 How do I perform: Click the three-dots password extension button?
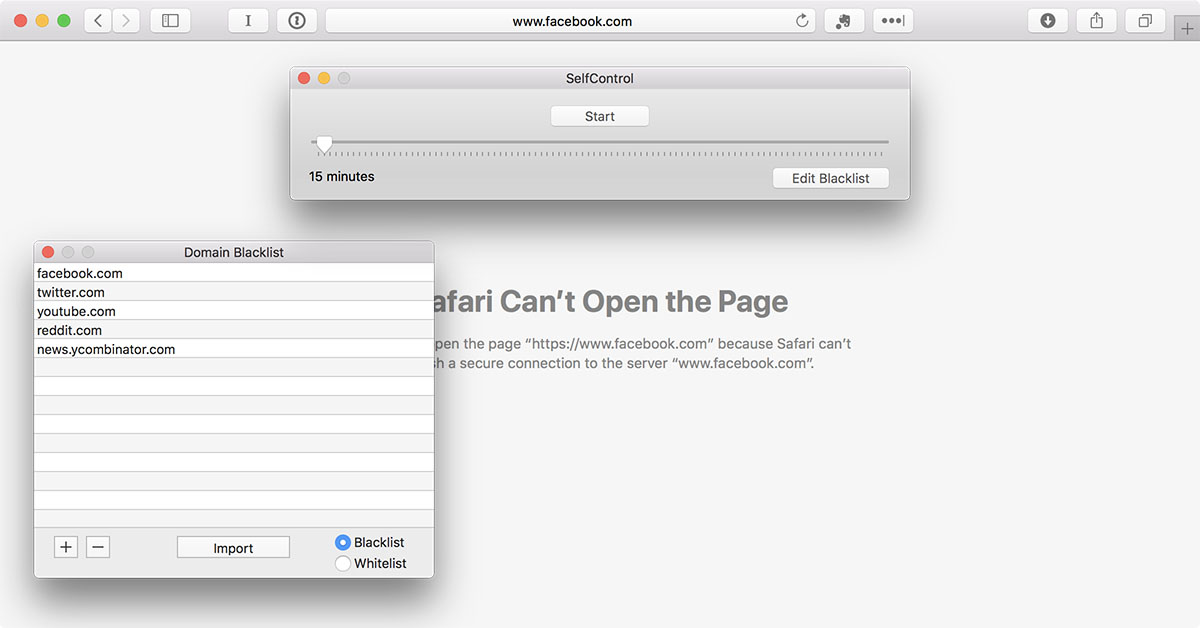(893, 21)
